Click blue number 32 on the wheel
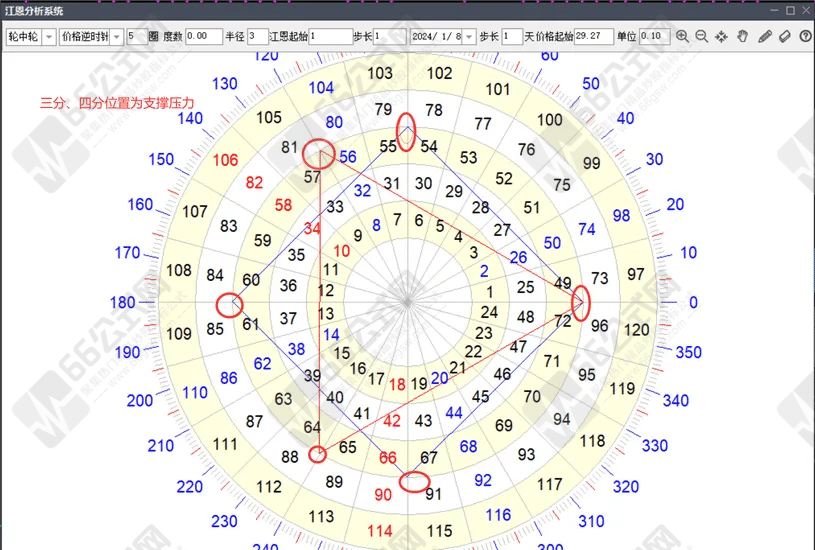 click(362, 191)
